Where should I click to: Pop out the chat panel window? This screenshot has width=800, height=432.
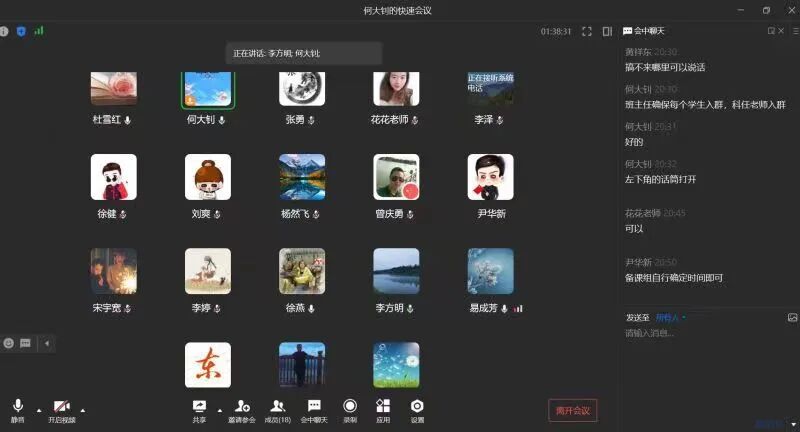(x=771, y=31)
